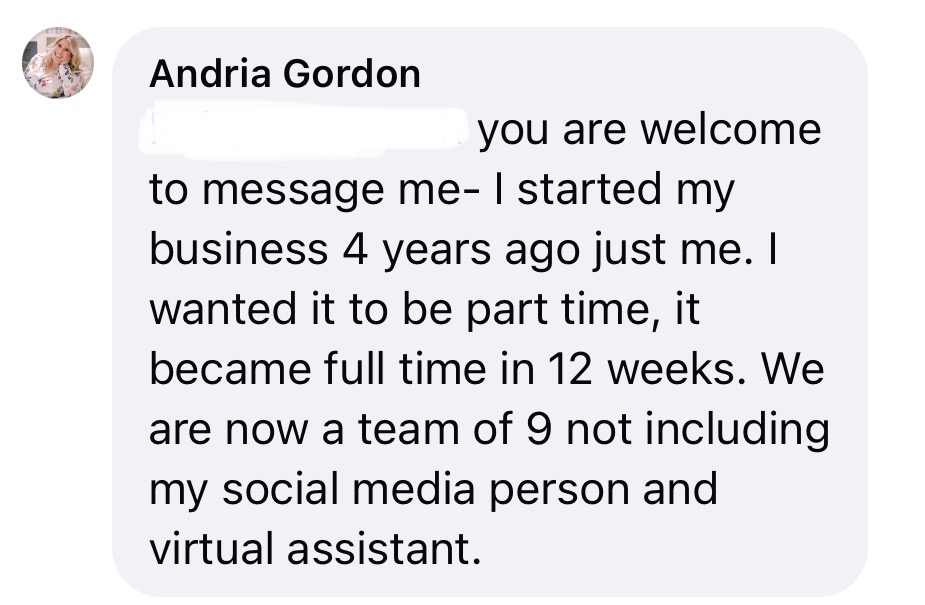
Task: Click the phrase "you are welcome"
Action: [650, 131]
